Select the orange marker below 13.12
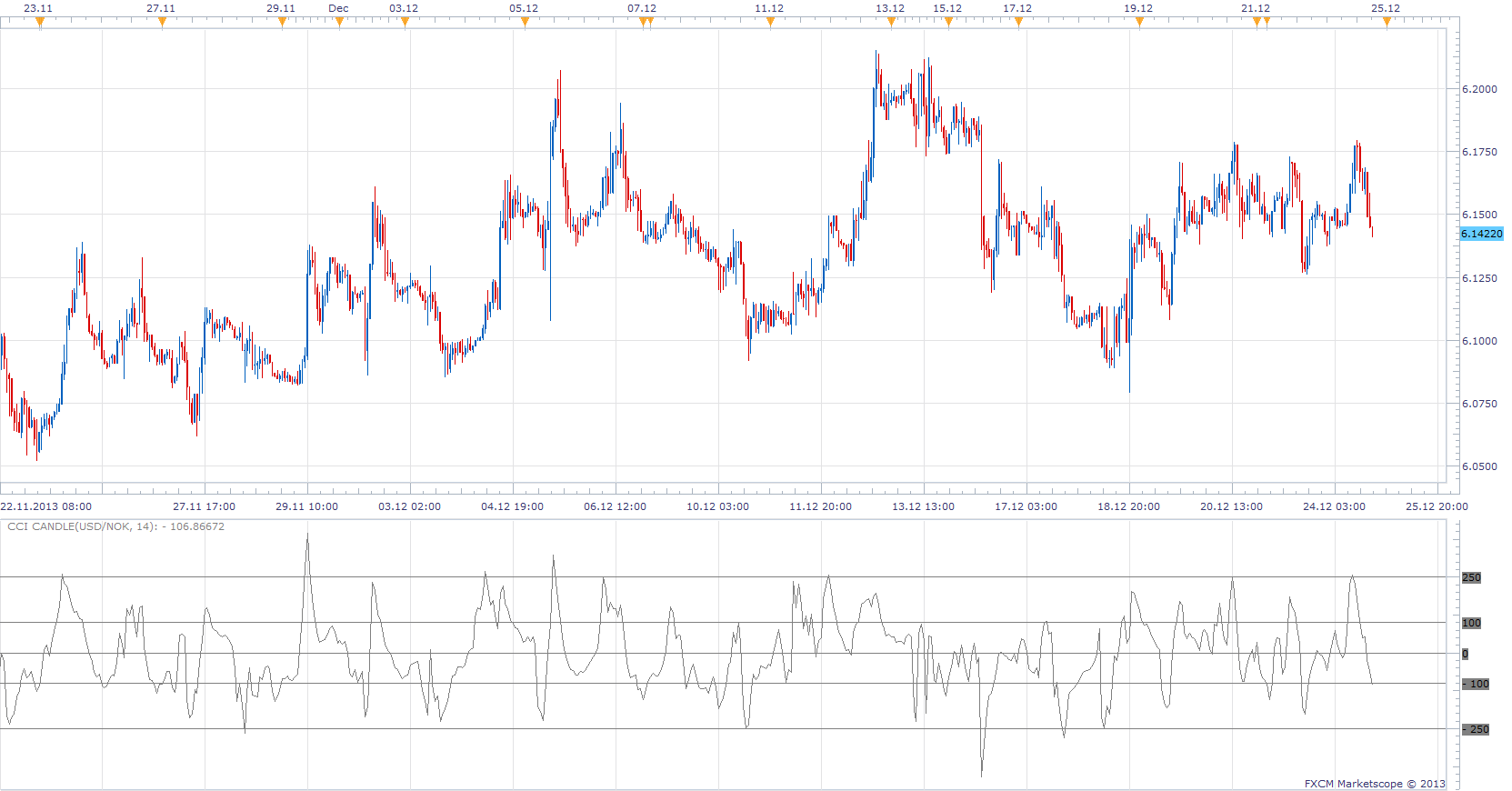Viewport: 1512px width, 791px height. coord(891,22)
